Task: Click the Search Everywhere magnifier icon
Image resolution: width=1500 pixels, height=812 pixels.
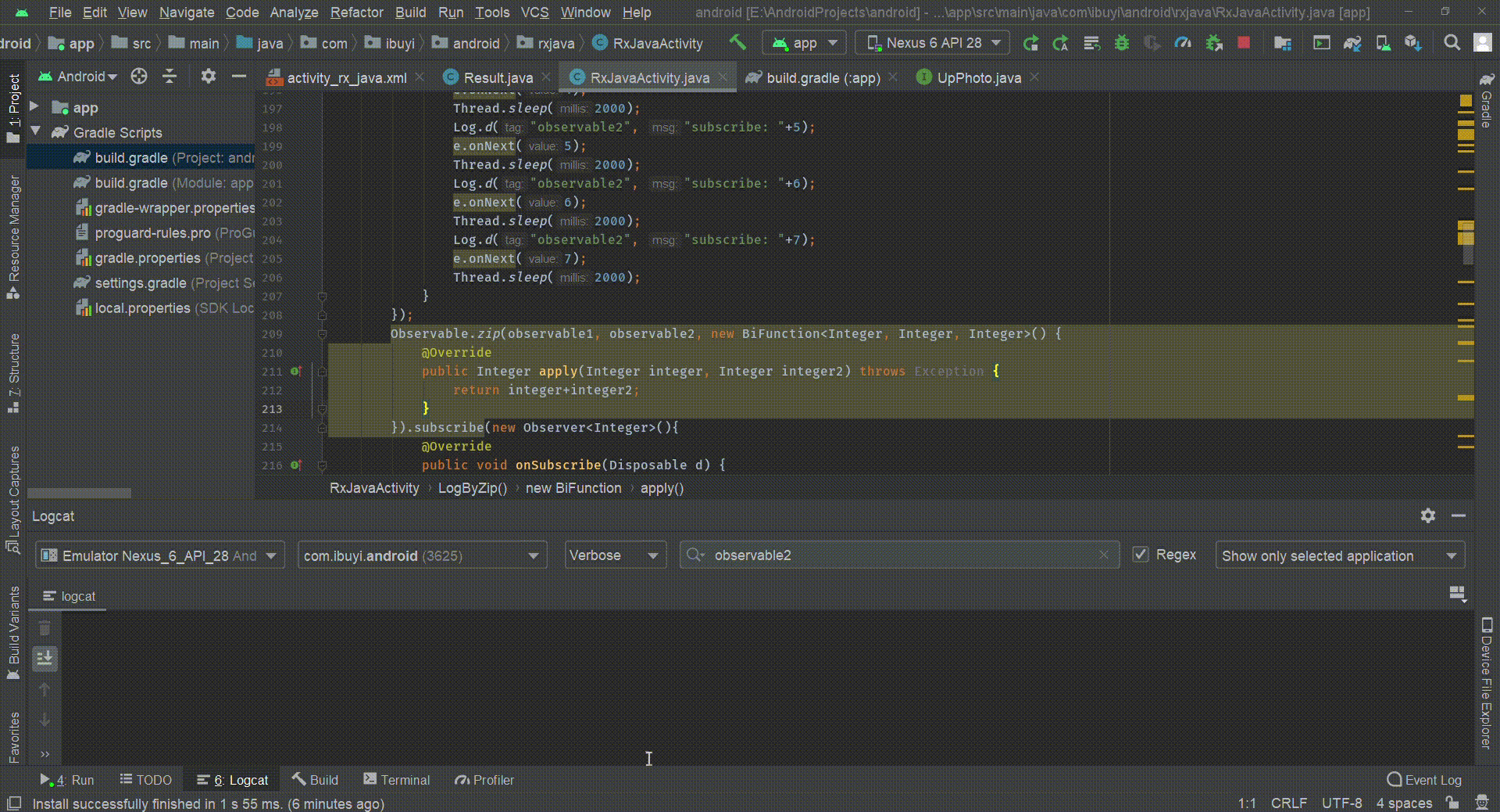Action: [x=1452, y=43]
